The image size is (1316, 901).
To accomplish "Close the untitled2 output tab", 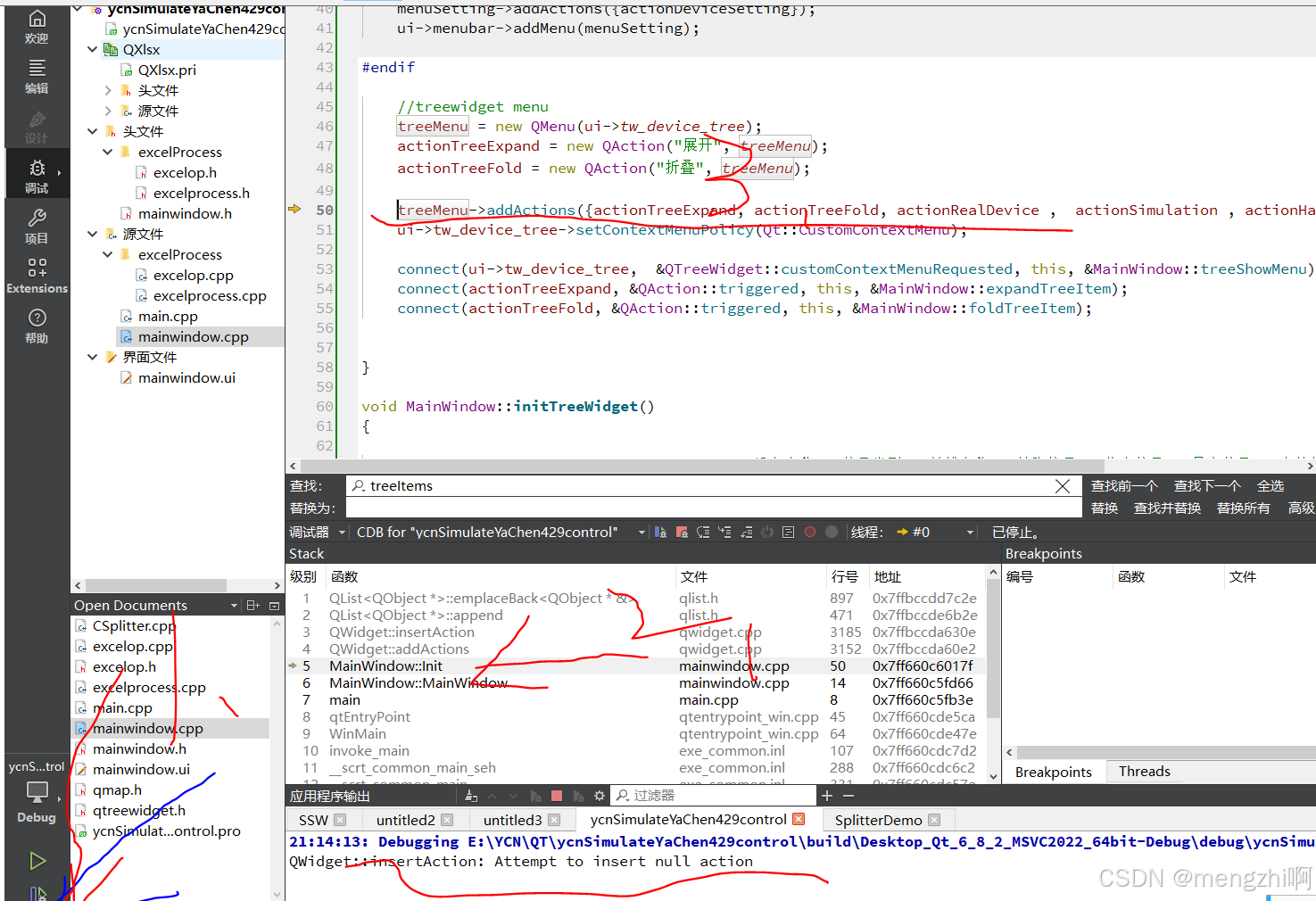I will click(447, 820).
